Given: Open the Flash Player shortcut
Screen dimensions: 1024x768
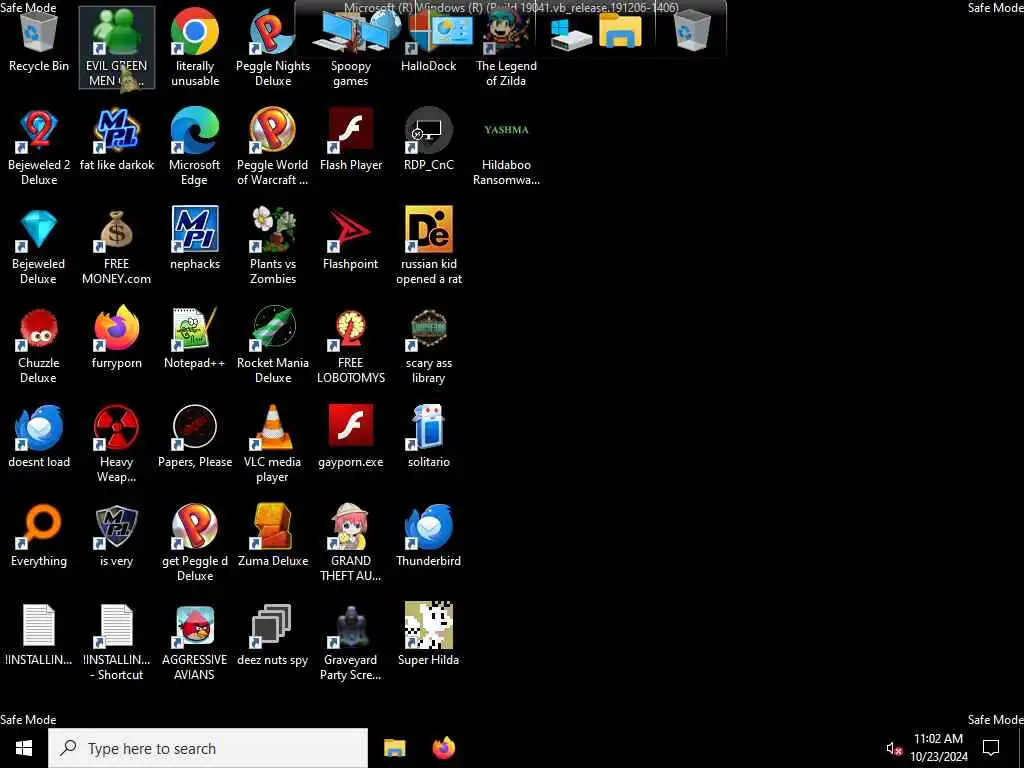Looking at the screenshot, I should point(351,140).
